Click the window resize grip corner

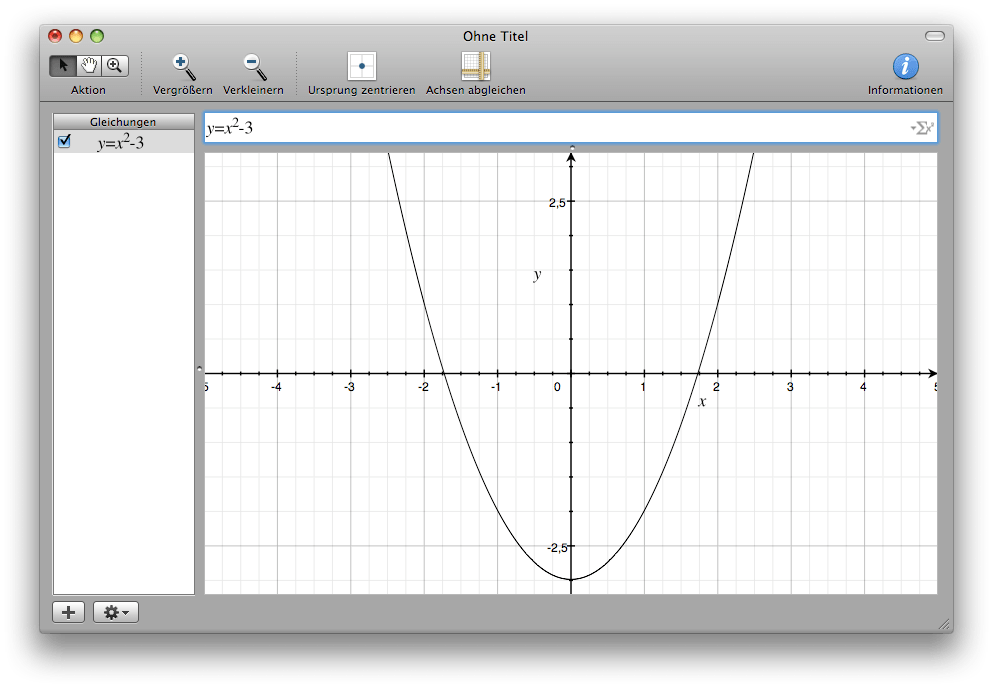tap(944, 625)
